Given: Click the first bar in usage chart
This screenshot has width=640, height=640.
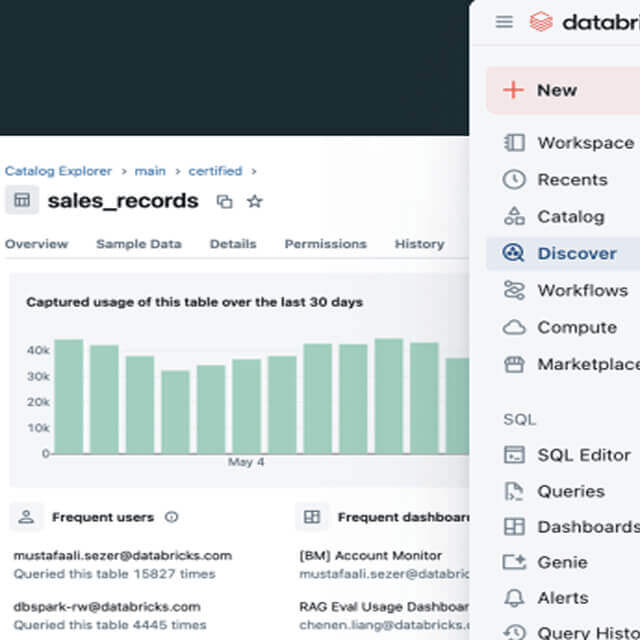Looking at the screenshot, I should tap(69, 396).
